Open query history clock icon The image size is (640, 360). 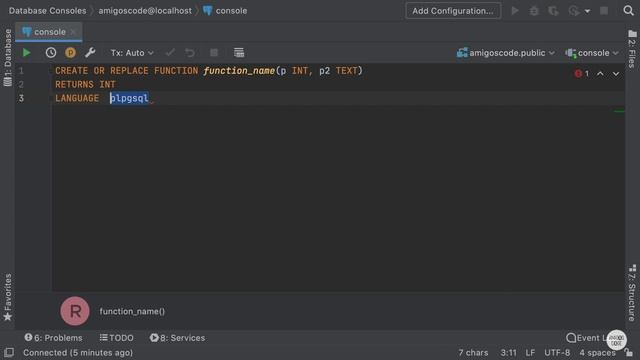(51, 53)
